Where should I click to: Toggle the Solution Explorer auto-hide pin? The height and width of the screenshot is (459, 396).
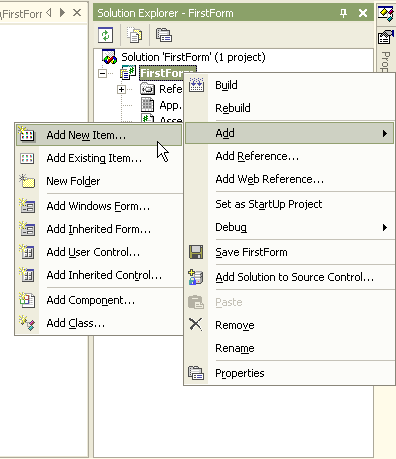(x=343, y=13)
